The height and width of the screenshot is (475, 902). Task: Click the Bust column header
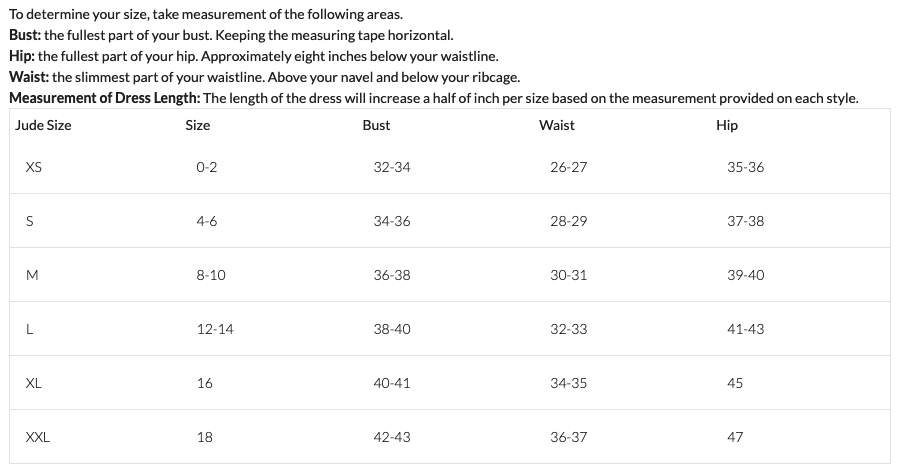[376, 125]
